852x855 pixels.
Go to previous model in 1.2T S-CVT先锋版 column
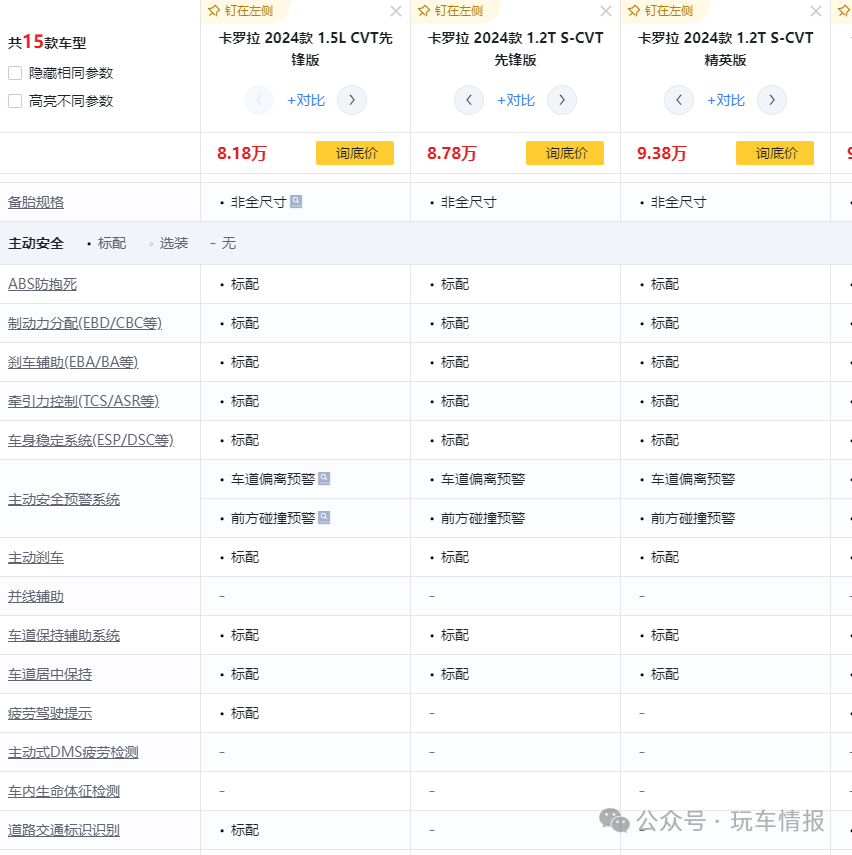click(469, 100)
